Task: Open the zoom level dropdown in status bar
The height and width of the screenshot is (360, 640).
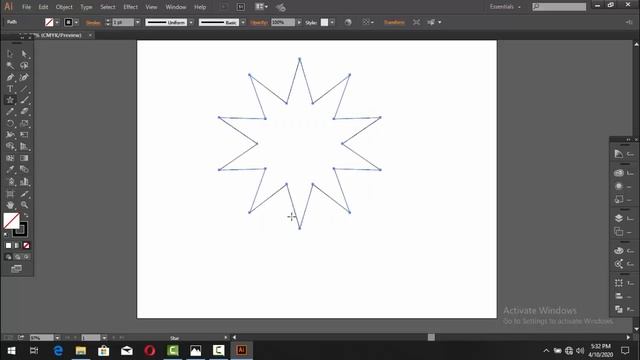Action: (x=58, y=338)
